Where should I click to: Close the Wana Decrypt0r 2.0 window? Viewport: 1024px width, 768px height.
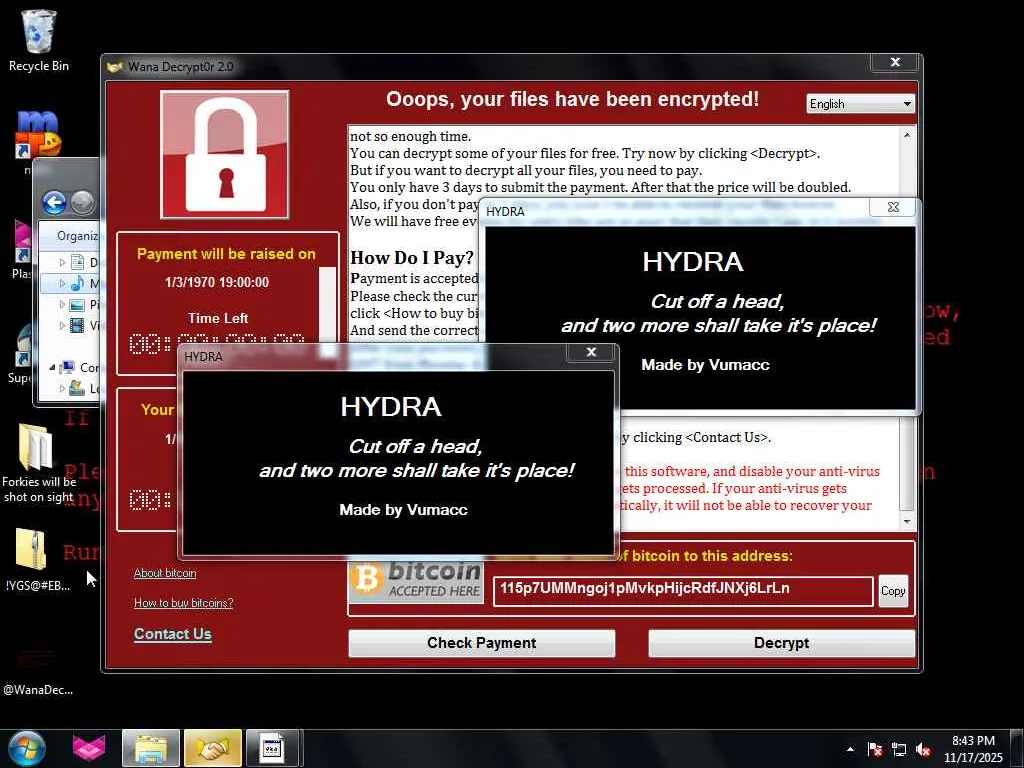pos(896,62)
